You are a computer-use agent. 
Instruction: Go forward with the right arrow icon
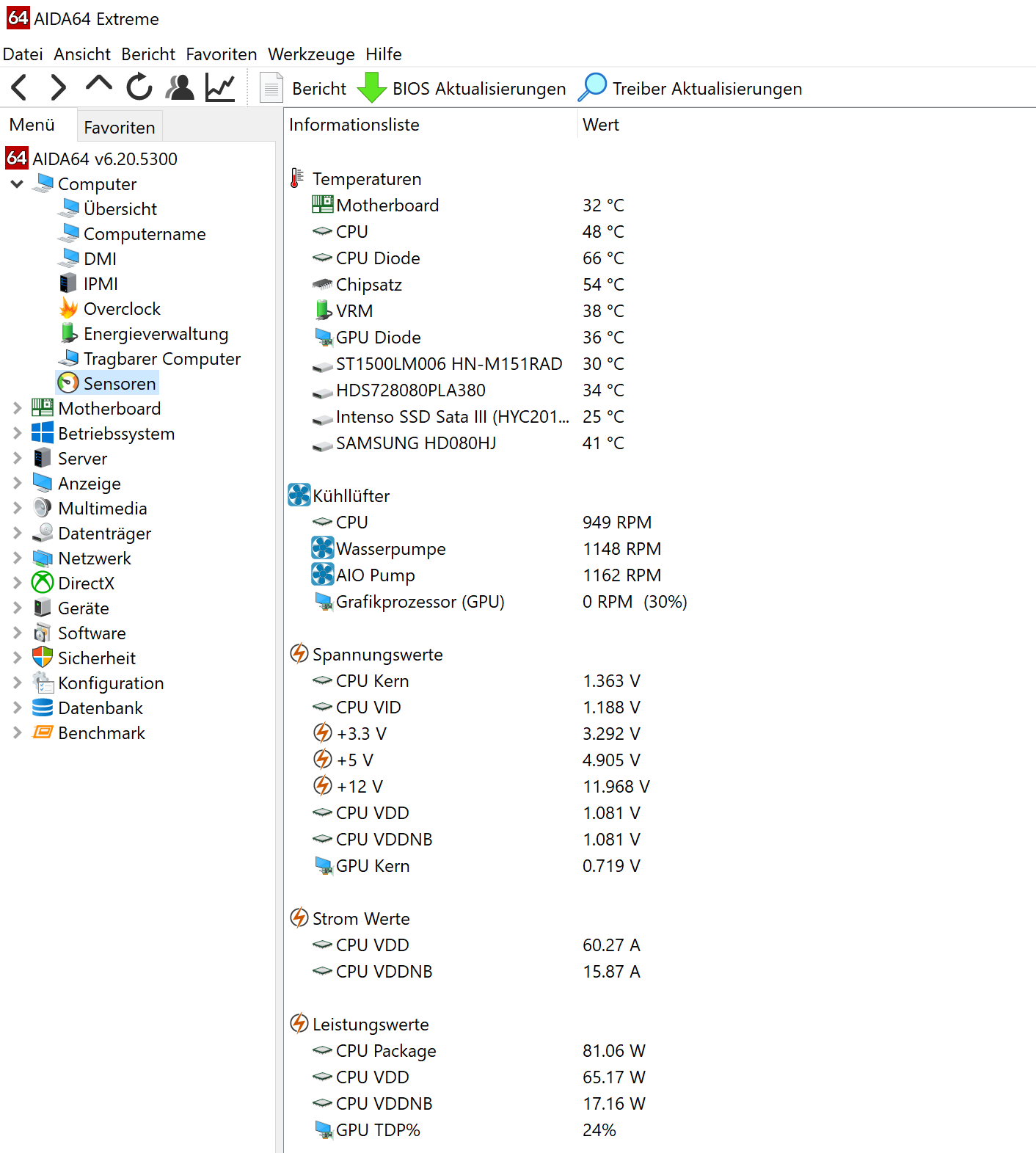coord(58,87)
